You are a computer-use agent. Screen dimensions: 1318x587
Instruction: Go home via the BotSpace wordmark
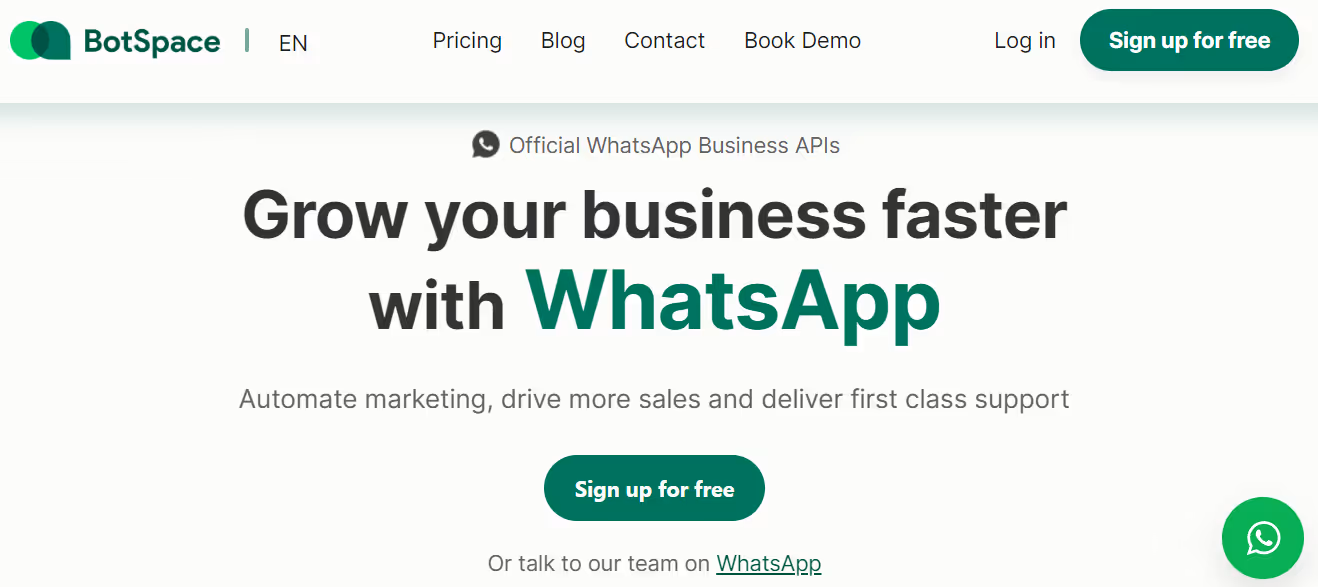pos(152,41)
